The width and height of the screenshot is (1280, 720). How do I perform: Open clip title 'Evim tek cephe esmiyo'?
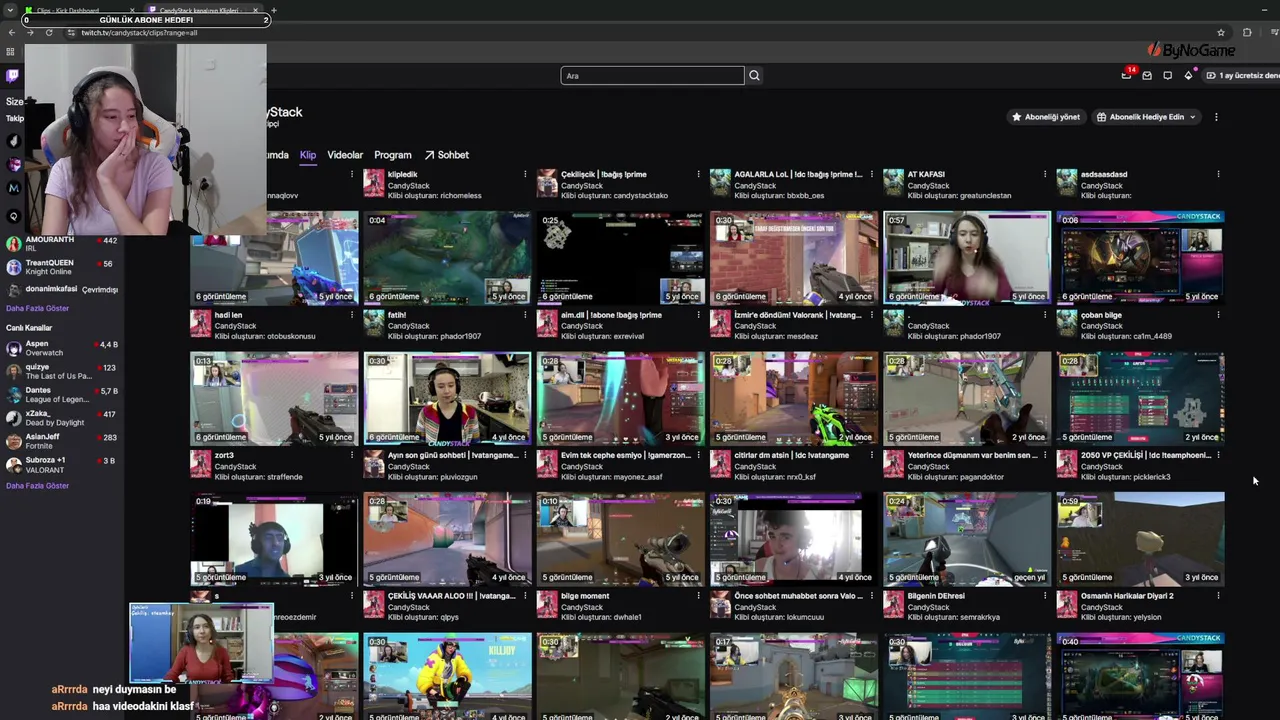click(x=626, y=455)
